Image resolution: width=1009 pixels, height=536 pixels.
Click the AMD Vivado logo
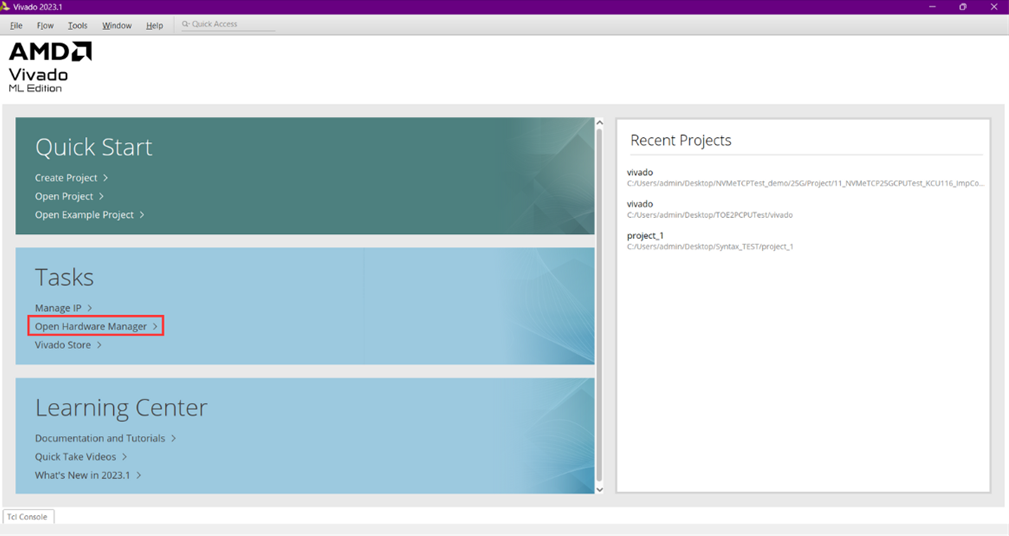tap(50, 67)
